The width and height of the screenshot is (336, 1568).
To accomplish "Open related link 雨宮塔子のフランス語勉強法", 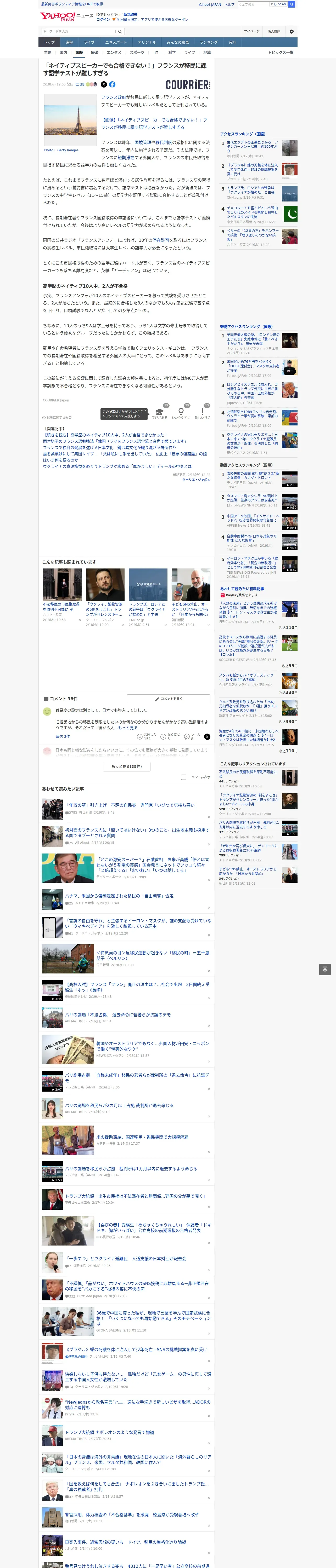I will 115,441.
